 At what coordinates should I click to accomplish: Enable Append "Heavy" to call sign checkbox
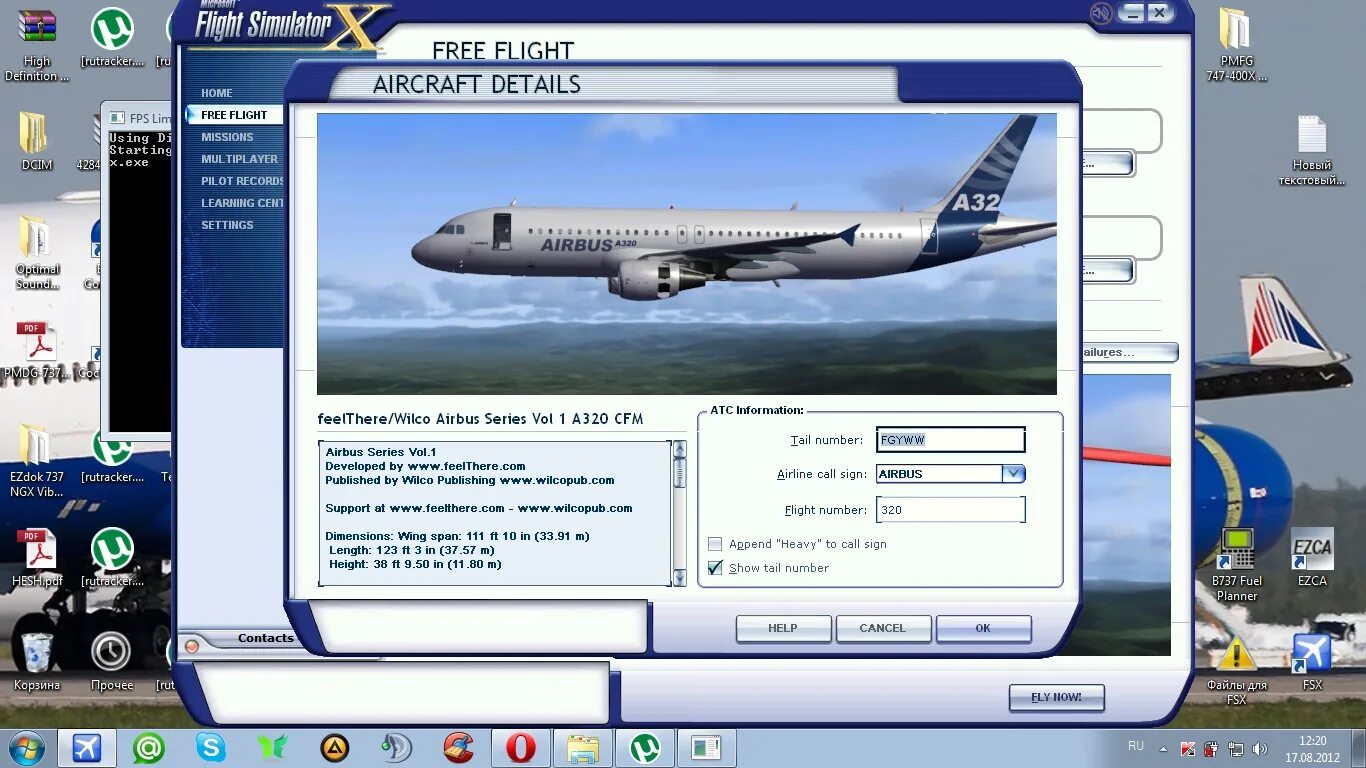click(x=715, y=544)
